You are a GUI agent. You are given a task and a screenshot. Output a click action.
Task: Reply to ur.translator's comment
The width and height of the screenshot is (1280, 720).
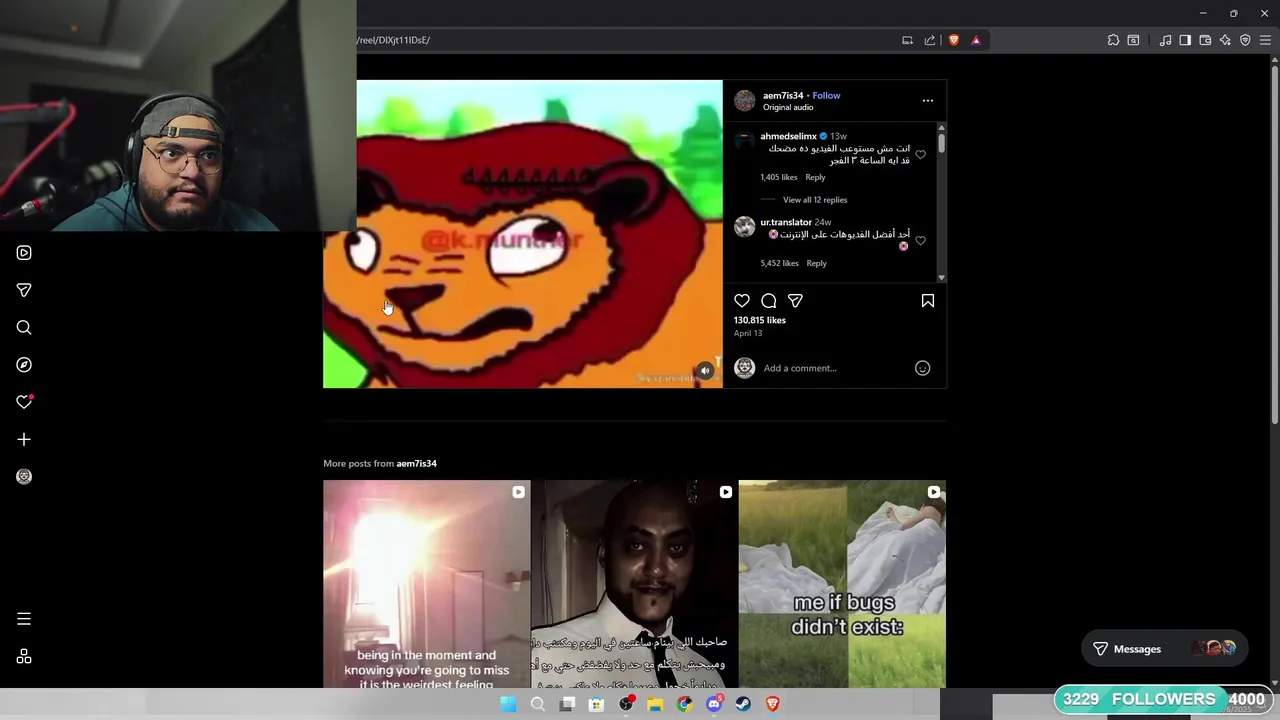click(x=817, y=263)
